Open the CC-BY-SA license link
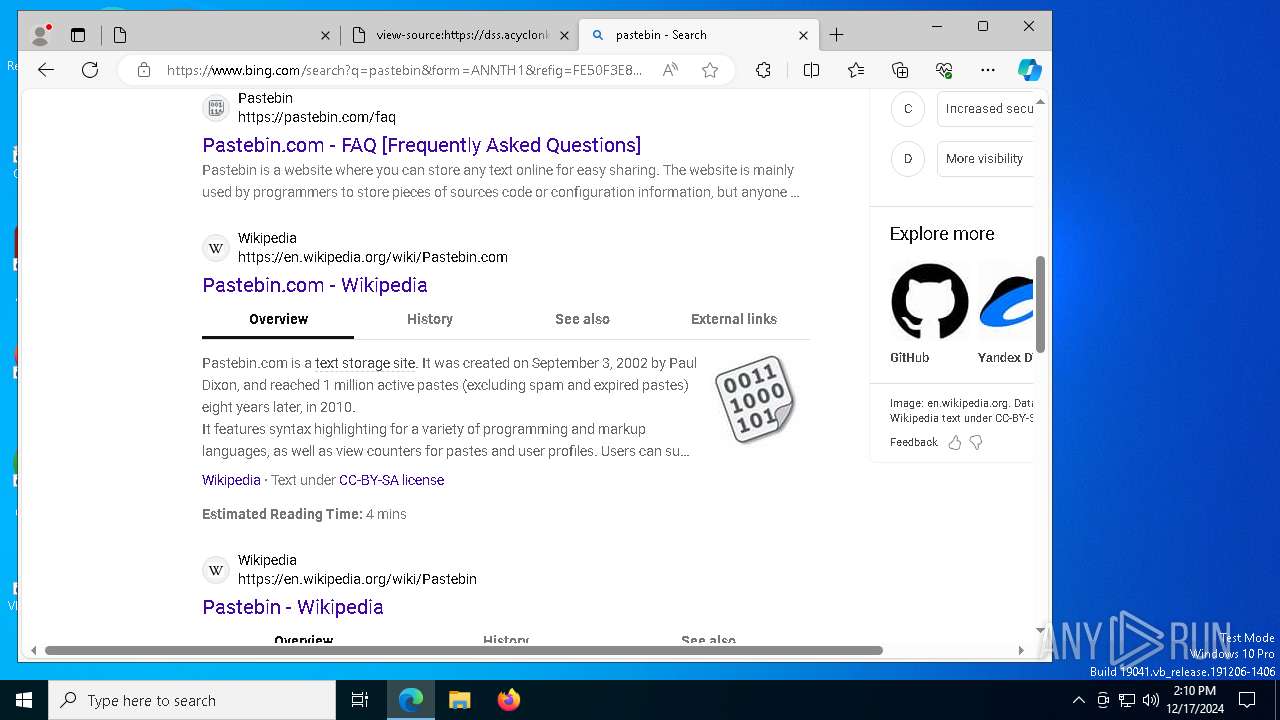This screenshot has height=720, width=1280. 391,480
